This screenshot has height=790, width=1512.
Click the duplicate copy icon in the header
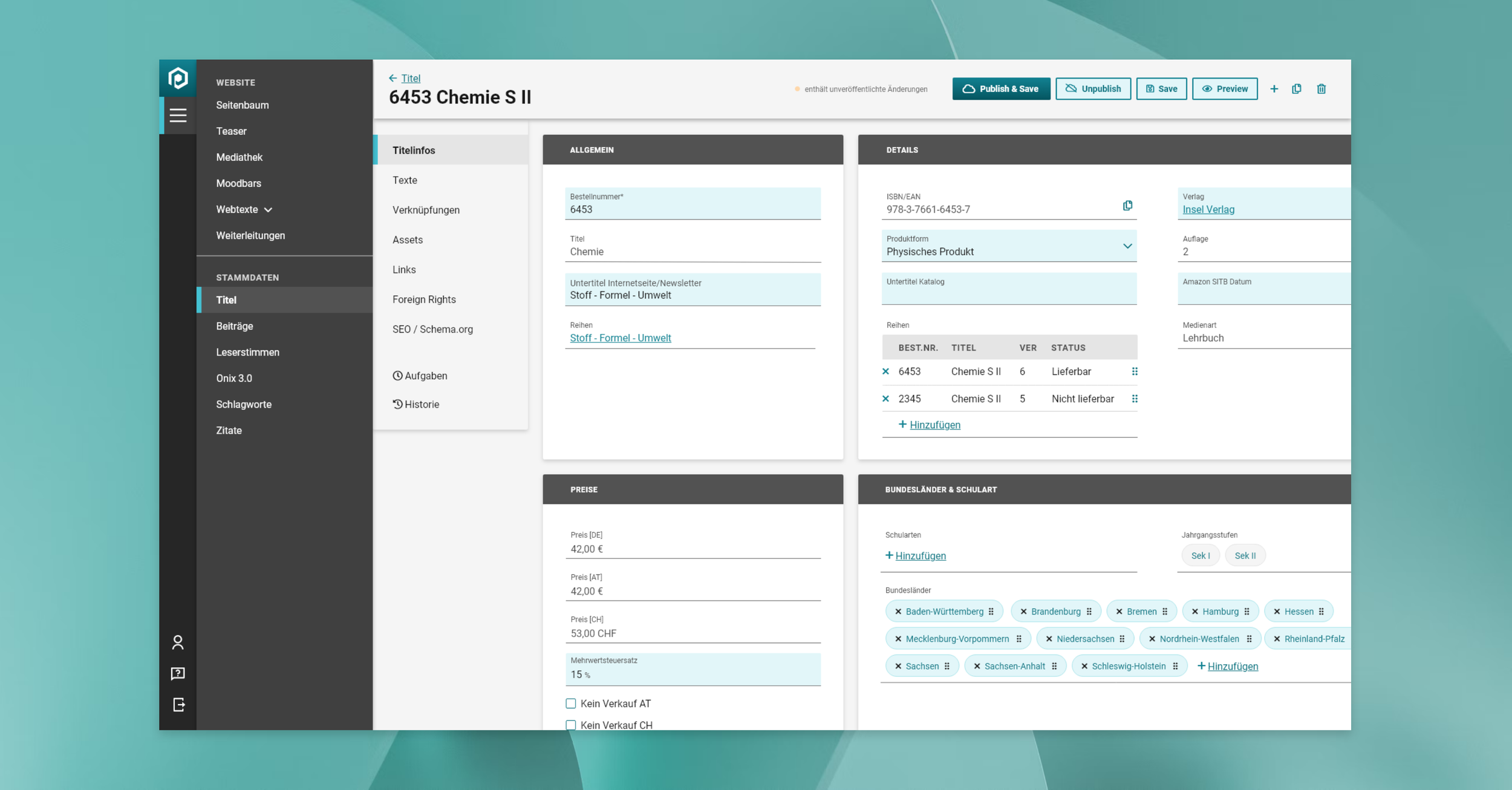click(x=1297, y=89)
